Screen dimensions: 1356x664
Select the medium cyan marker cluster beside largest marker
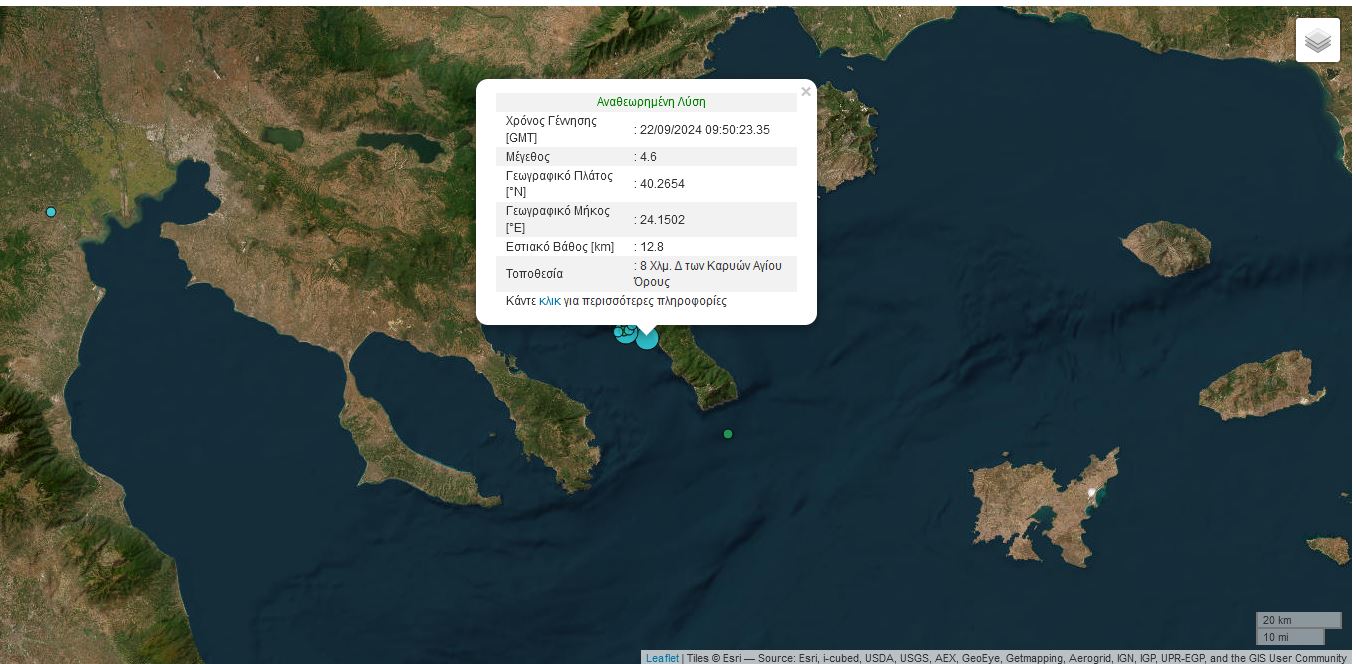point(627,332)
